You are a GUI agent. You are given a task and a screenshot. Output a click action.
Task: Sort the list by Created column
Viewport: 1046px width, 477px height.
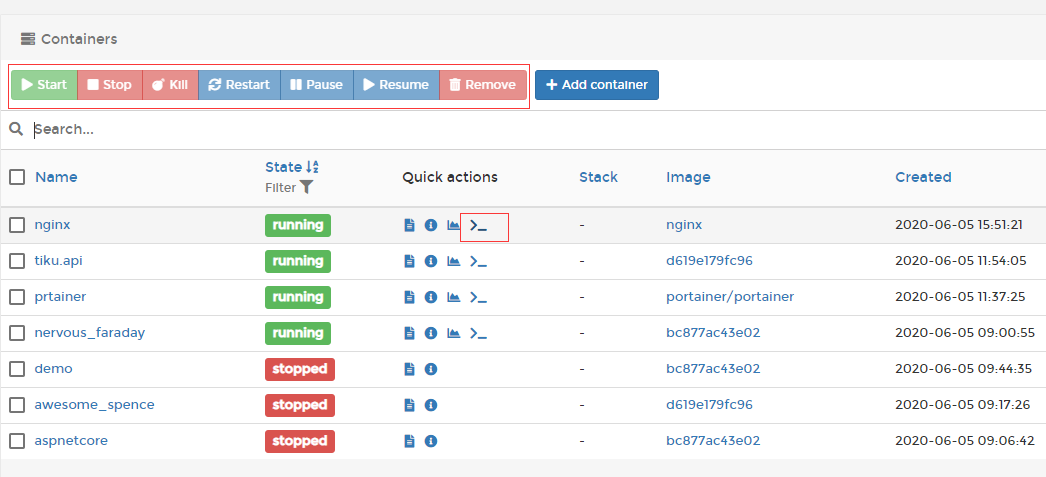[x=922, y=177]
